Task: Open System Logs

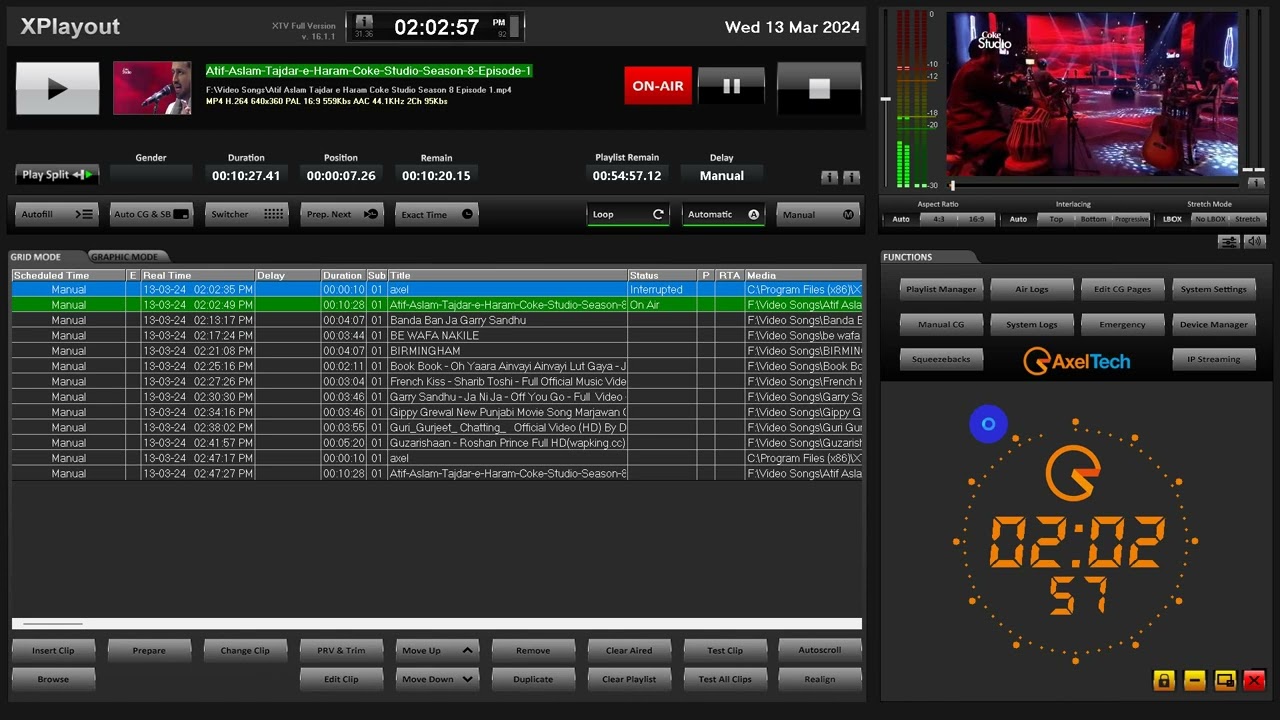Action: point(1032,325)
